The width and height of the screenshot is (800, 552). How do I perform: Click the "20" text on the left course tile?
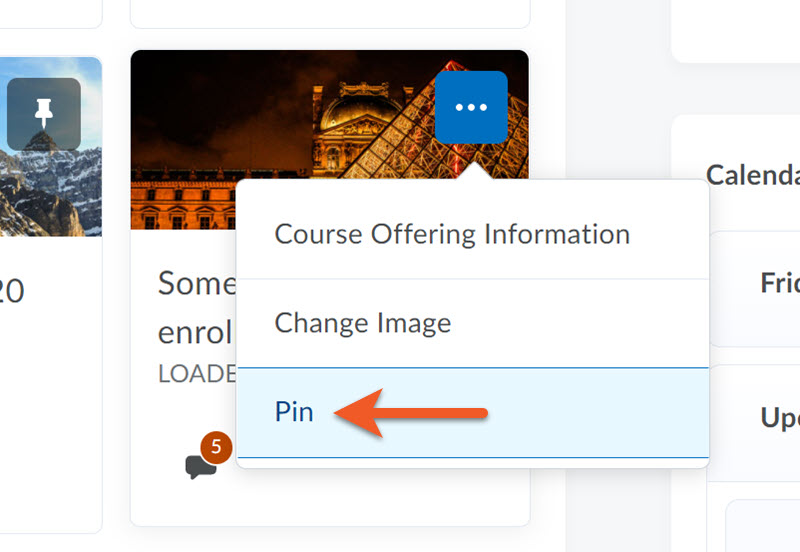(x=10, y=291)
